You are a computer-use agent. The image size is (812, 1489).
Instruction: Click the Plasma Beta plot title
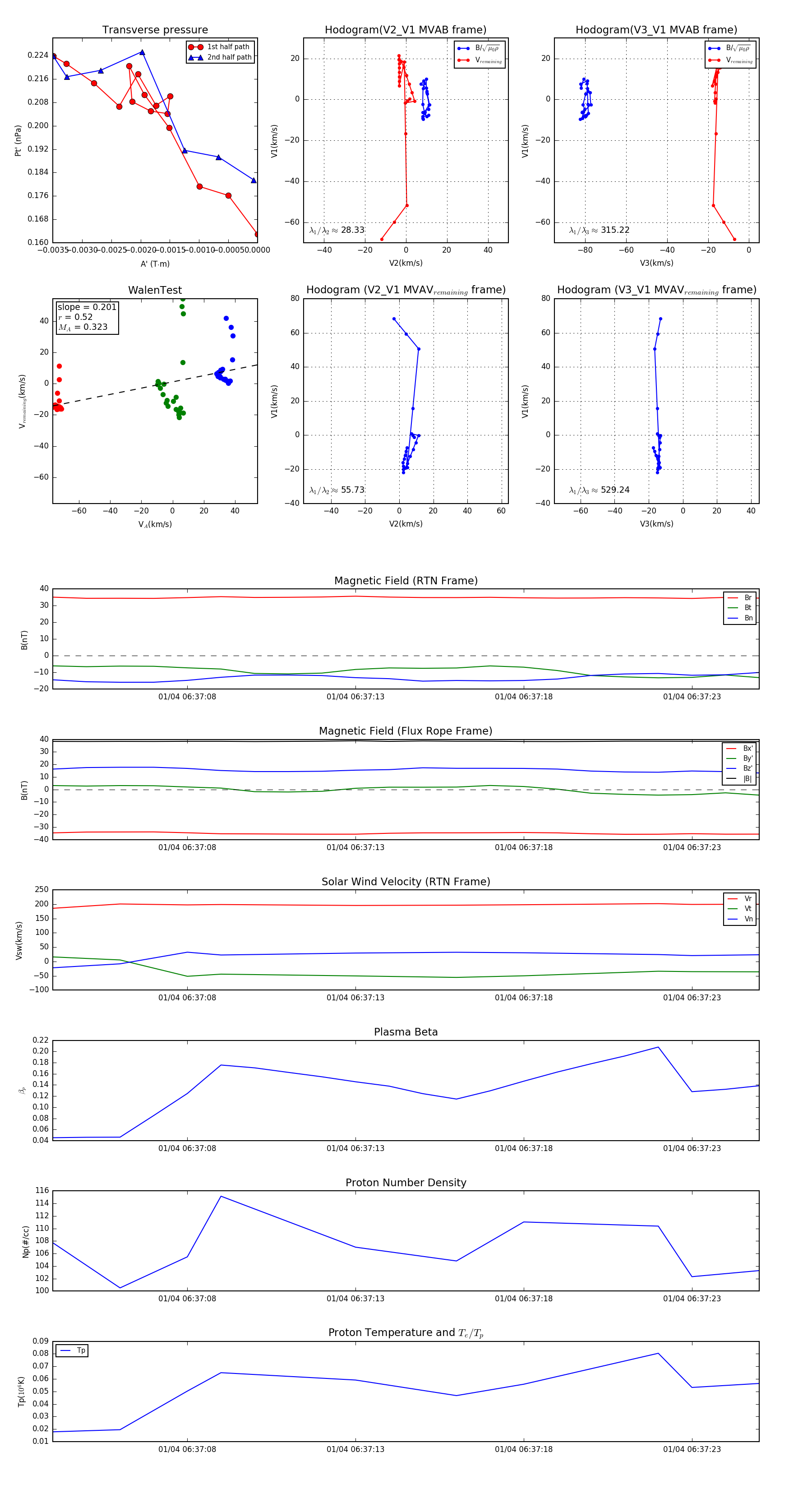coord(406,1032)
